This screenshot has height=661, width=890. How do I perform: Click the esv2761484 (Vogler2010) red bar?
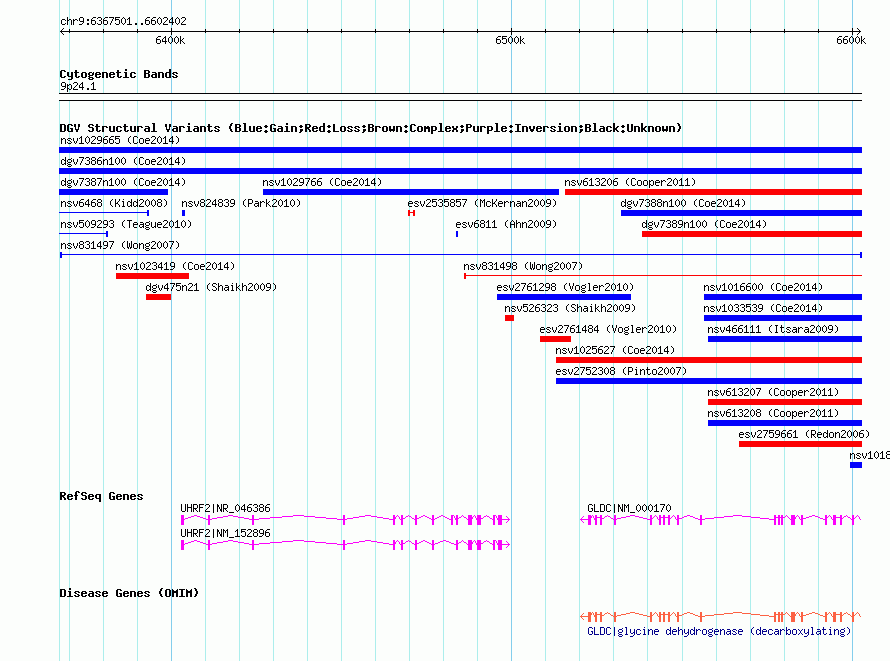(x=555, y=339)
